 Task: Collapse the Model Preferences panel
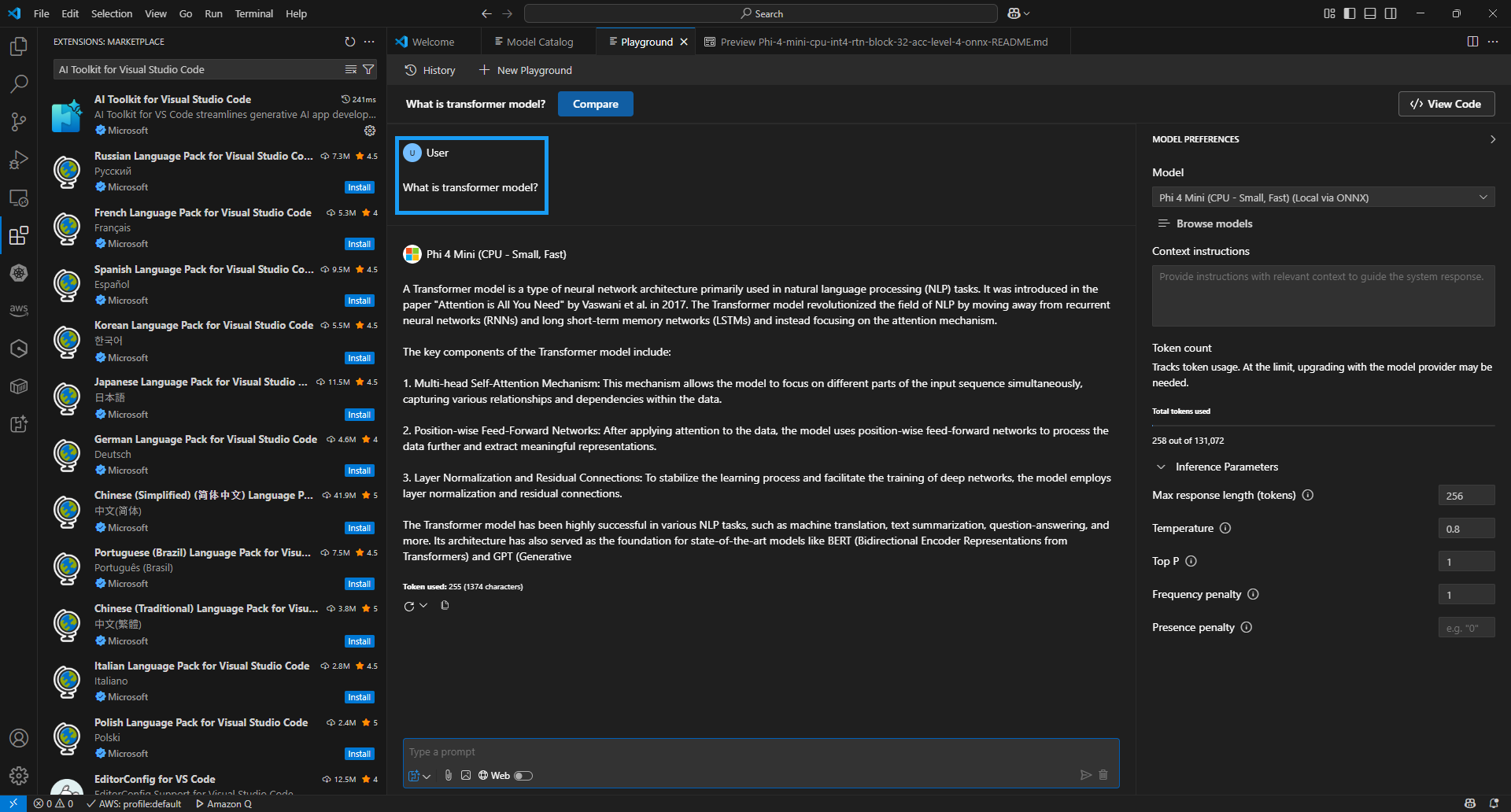point(1493,139)
